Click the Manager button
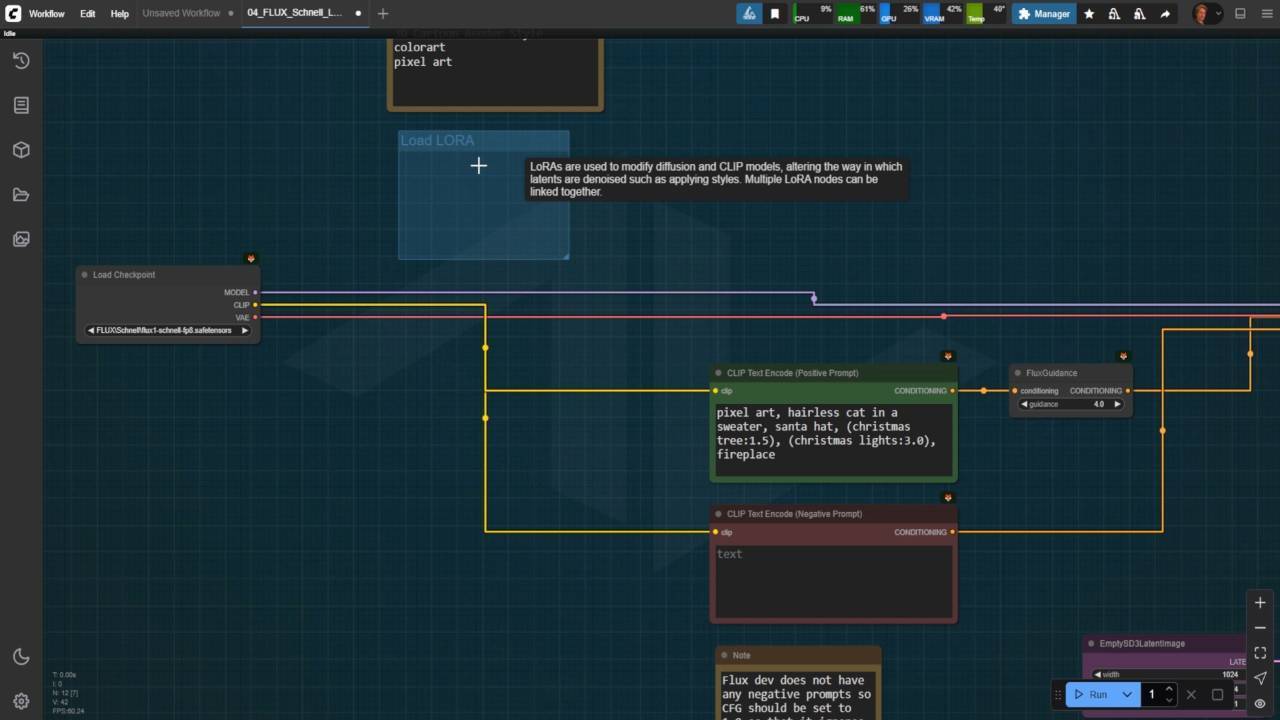1280x720 pixels. (1044, 14)
